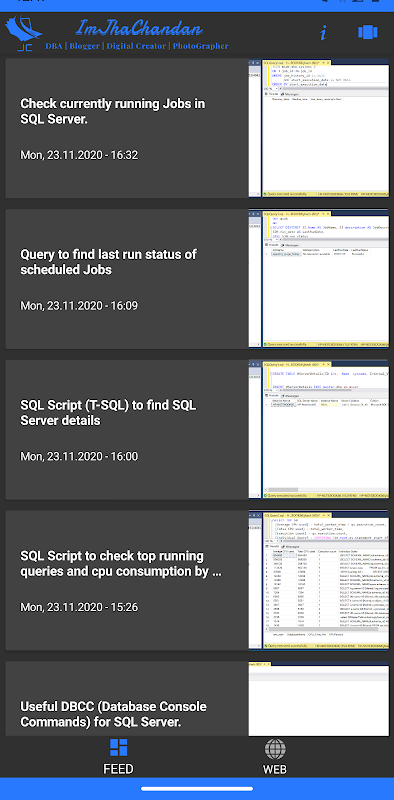
Task: Tap date 'Mon, 23.11.2020 - 16:00'
Action: pos(79,456)
